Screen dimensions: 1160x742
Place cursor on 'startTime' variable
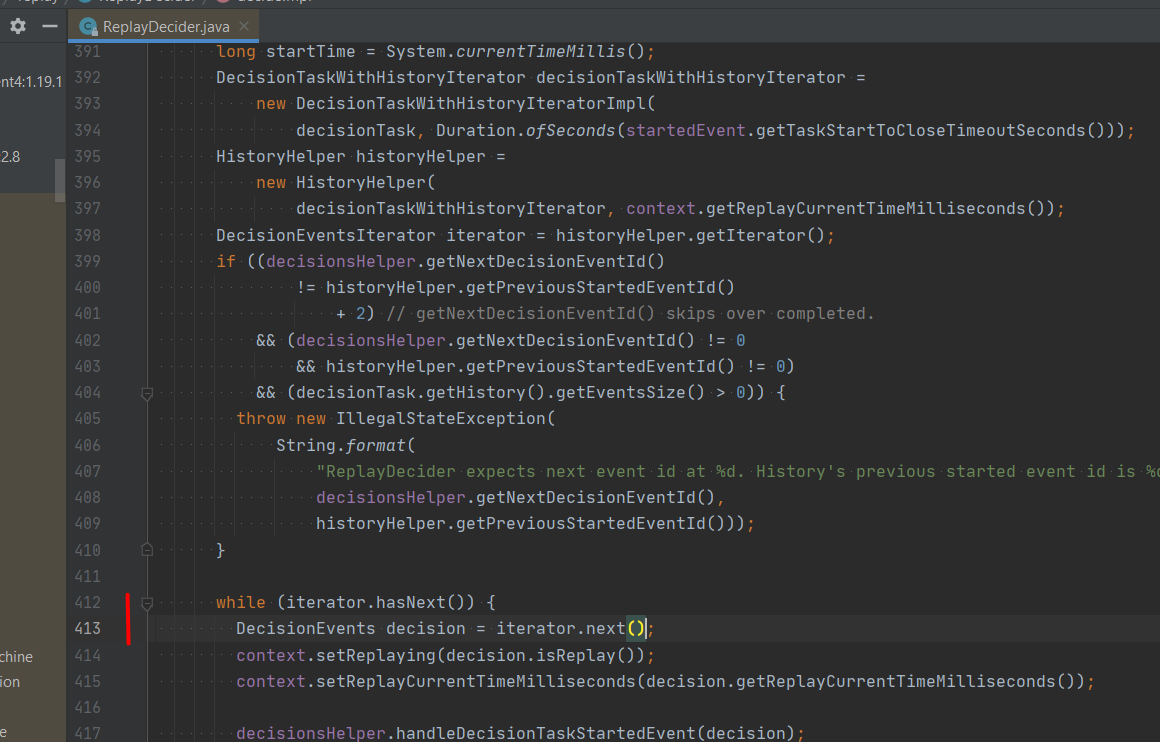[x=311, y=52]
